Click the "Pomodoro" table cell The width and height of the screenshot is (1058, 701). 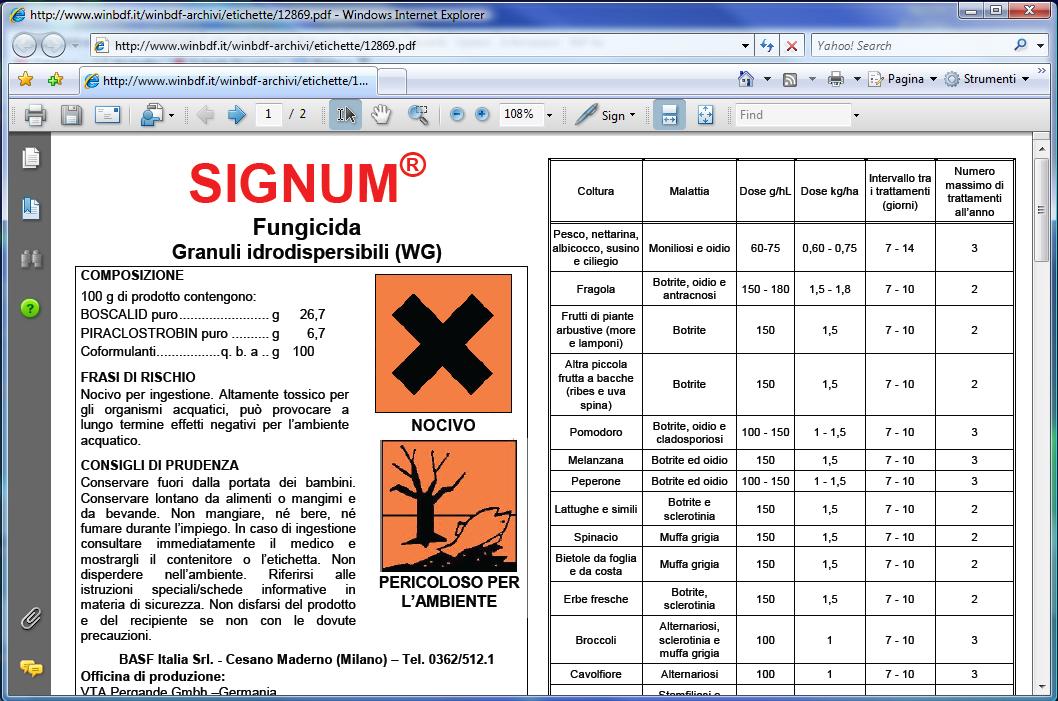pos(596,432)
